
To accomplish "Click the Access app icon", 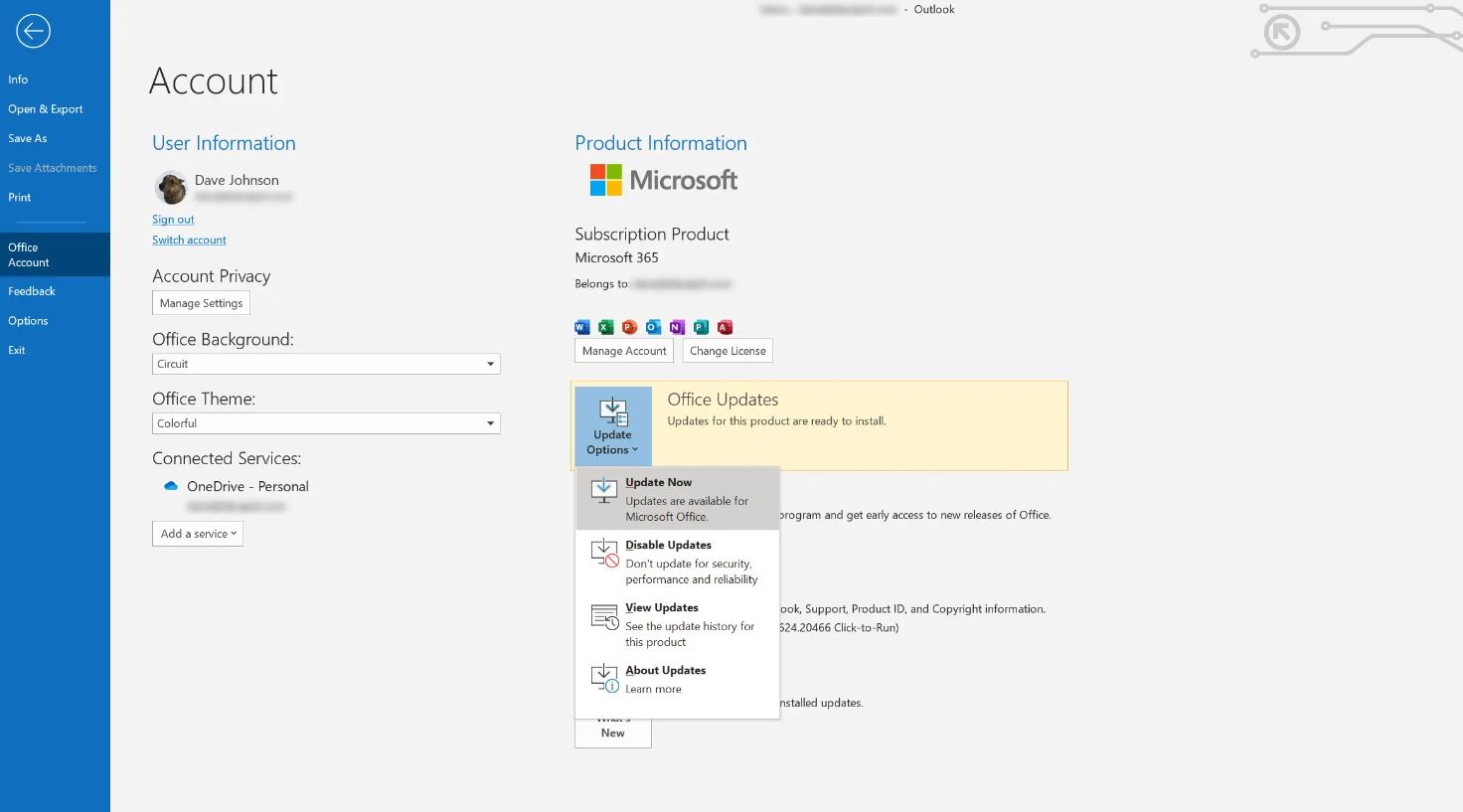I will click(725, 327).
